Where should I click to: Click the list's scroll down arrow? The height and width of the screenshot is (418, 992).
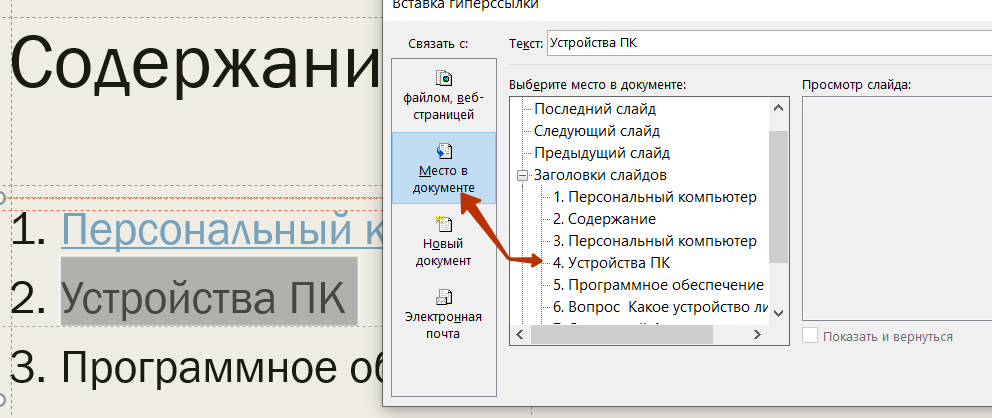[779, 313]
